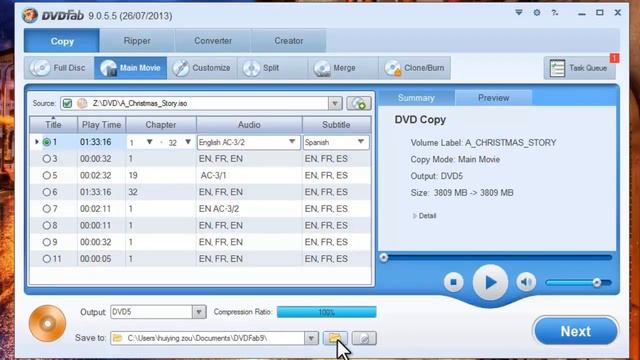Choose the Main Movie mode
Screen dimensions: 640x360
(x=131, y=68)
